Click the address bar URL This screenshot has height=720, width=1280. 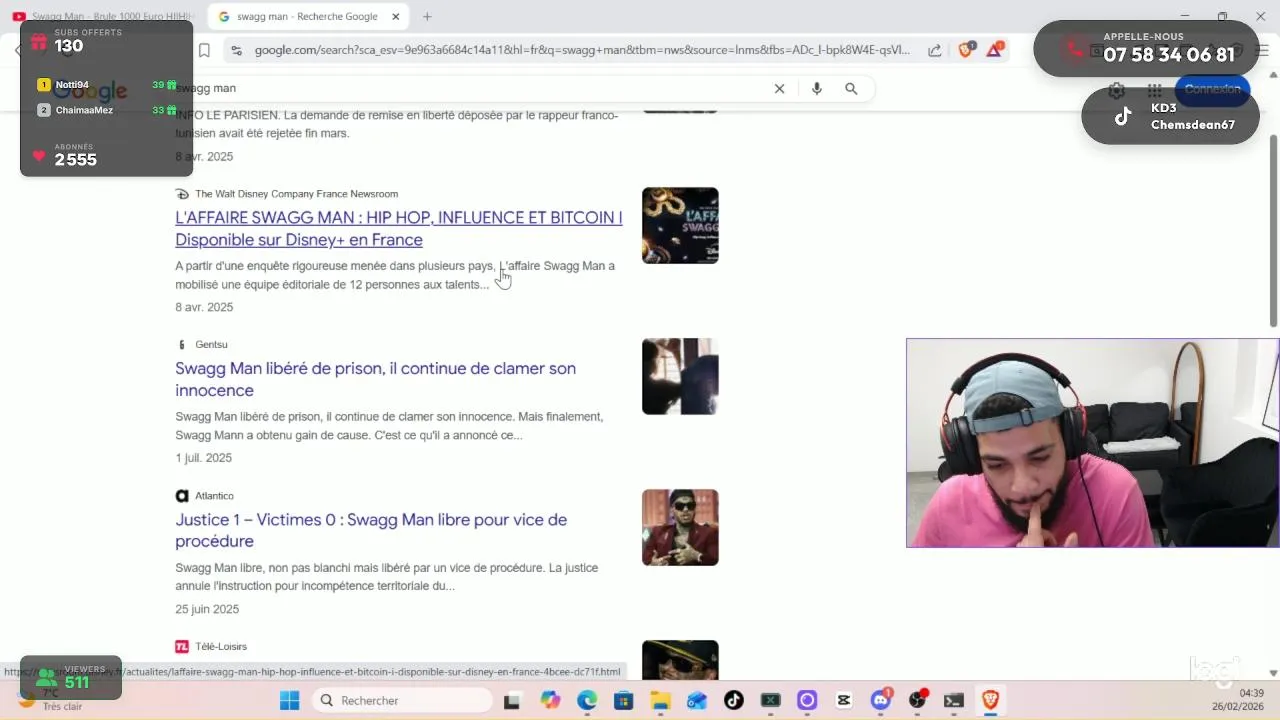582,50
